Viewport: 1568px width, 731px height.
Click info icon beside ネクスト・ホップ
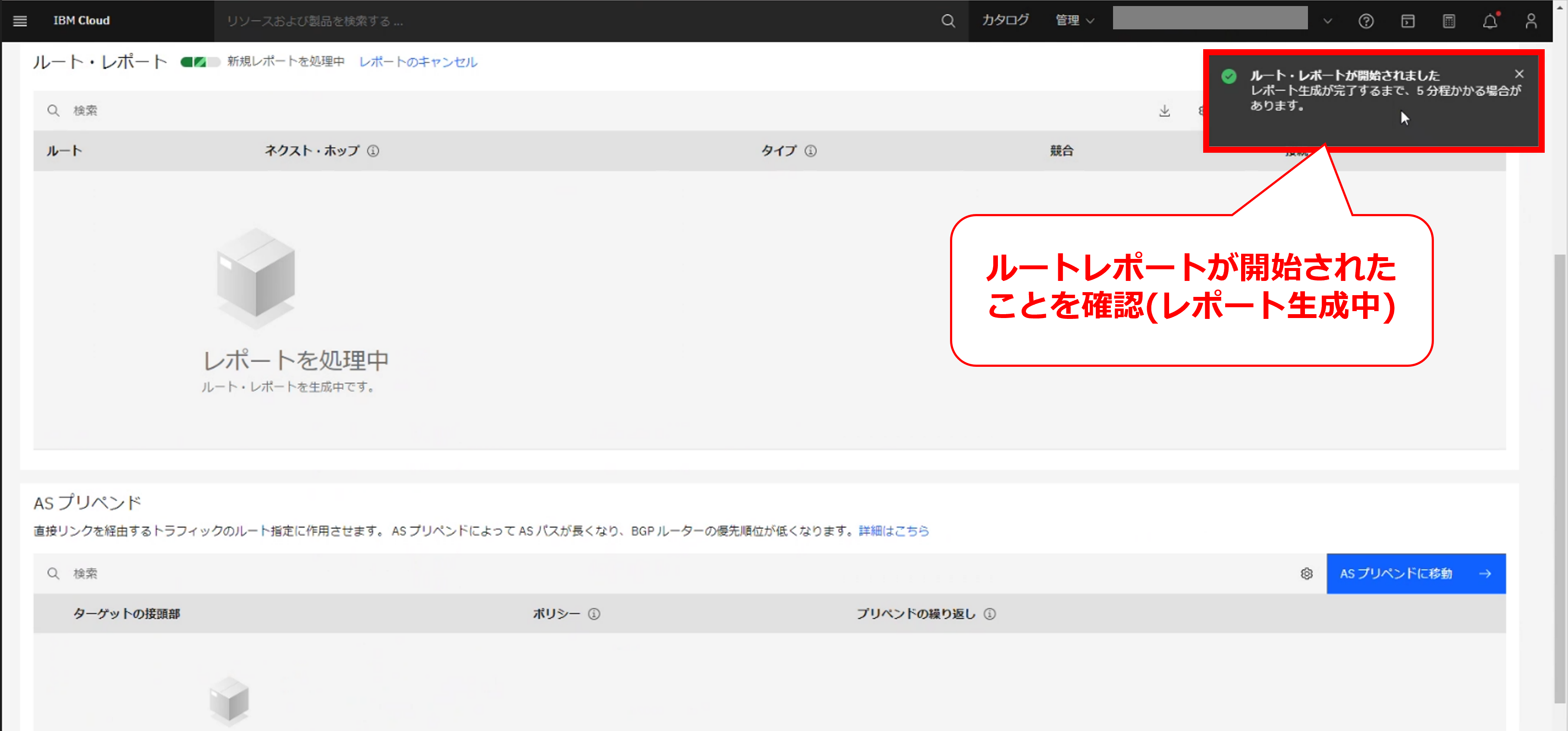point(373,151)
